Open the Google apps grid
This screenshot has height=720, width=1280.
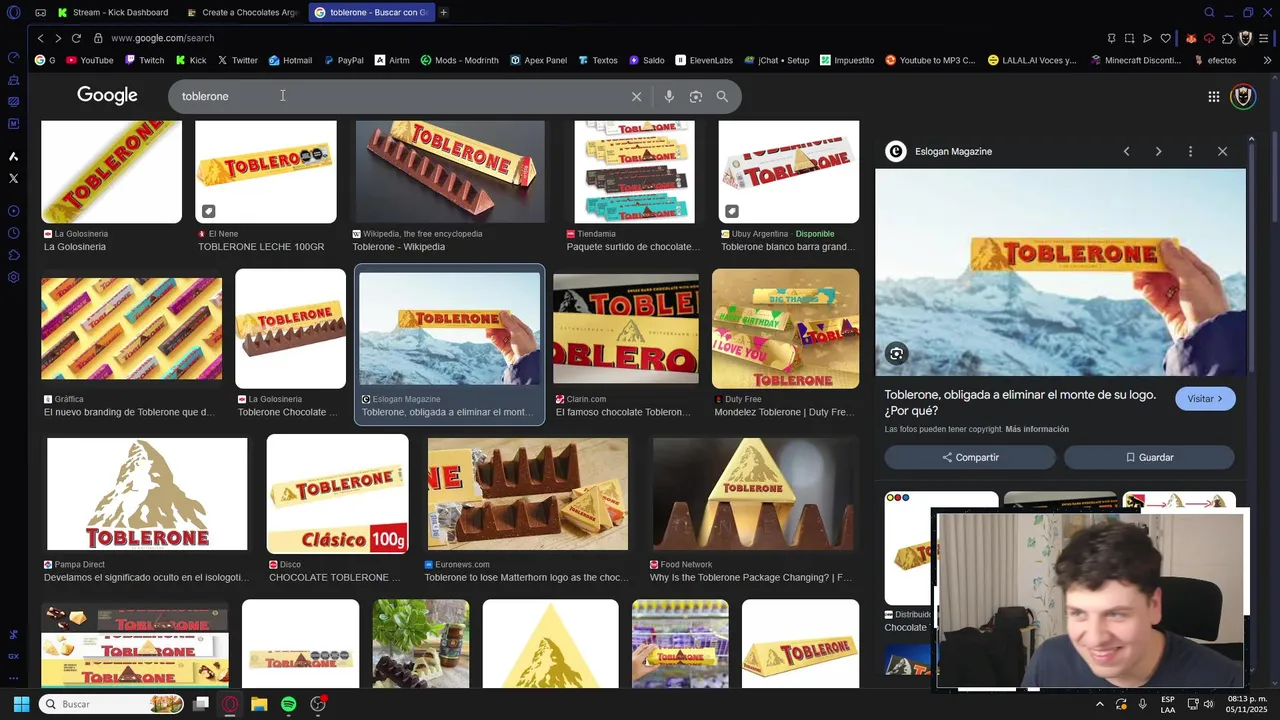[x=1214, y=96]
